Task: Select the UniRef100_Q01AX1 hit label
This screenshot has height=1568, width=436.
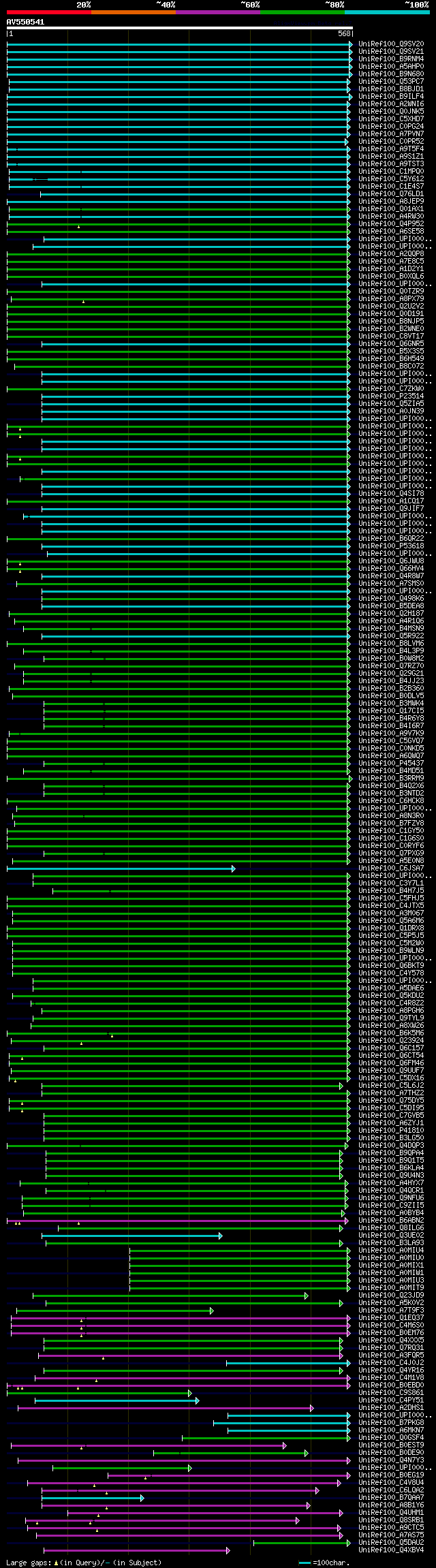Action: tap(391, 208)
